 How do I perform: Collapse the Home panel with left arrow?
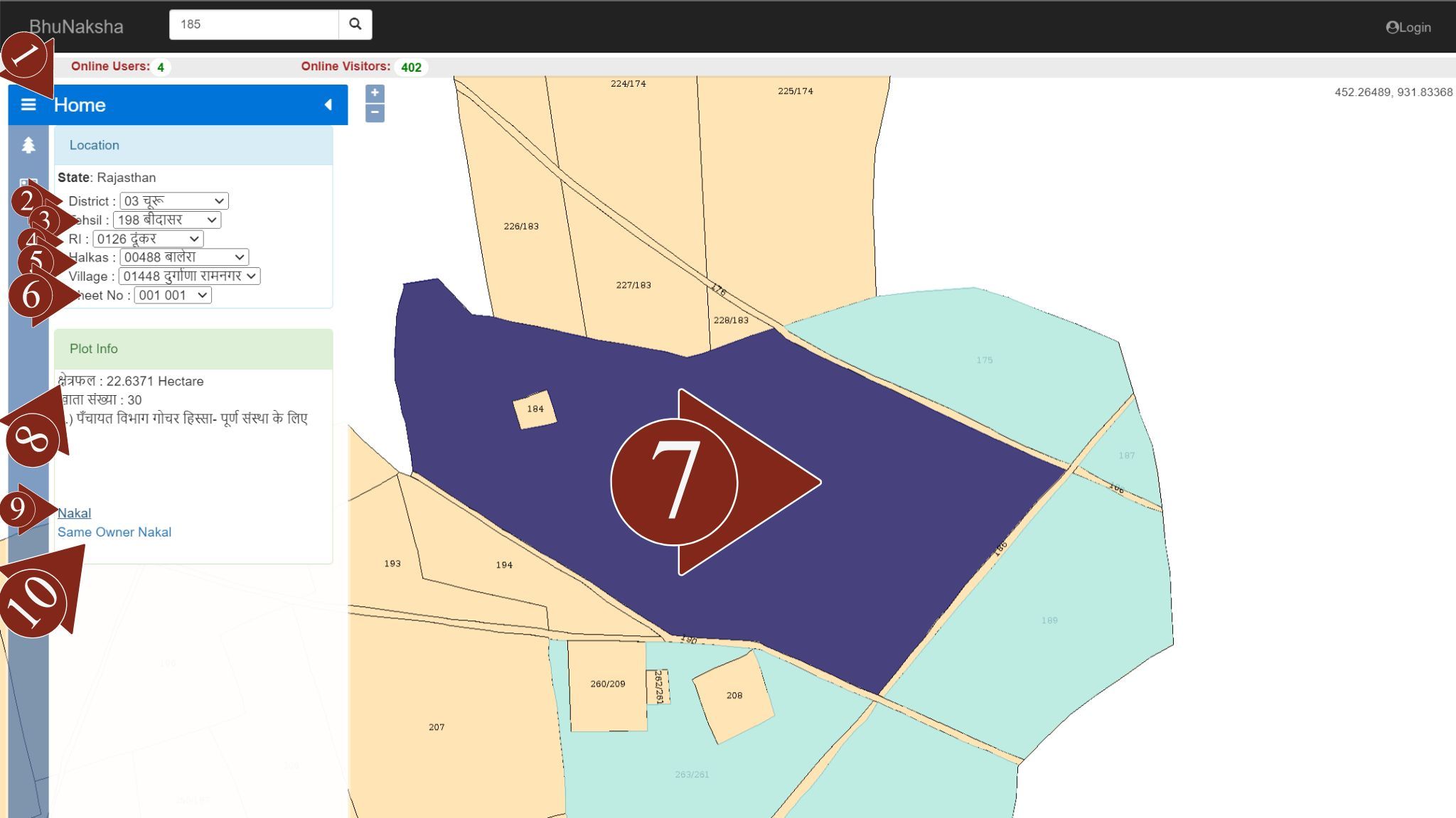pyautogui.click(x=328, y=105)
